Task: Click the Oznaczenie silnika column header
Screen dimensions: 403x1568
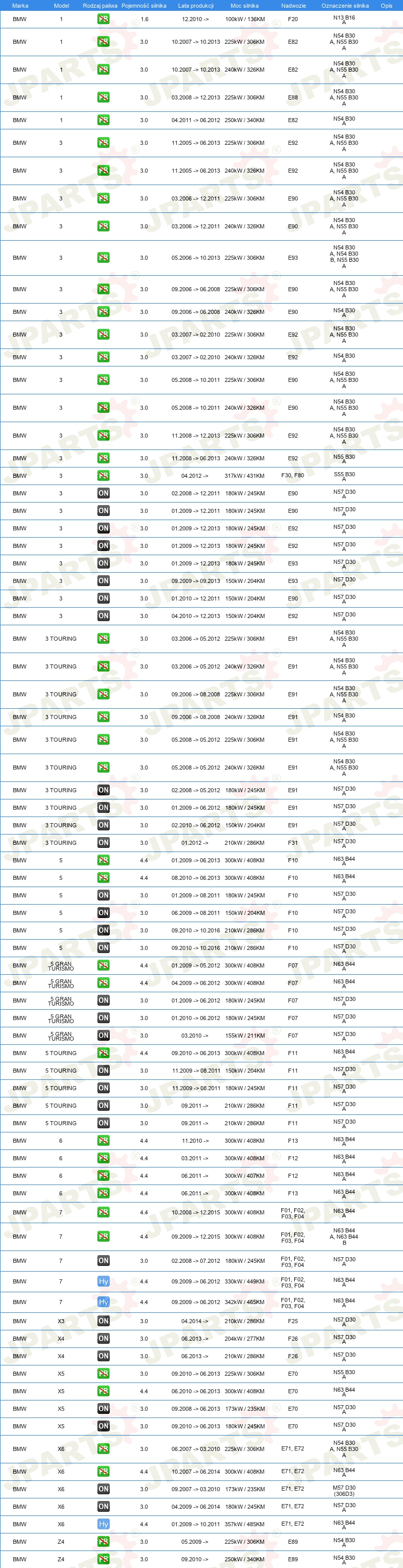Action: [x=345, y=6]
